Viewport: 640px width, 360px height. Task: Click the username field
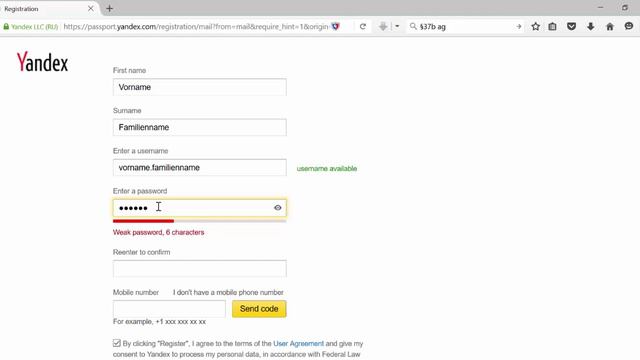(200, 167)
